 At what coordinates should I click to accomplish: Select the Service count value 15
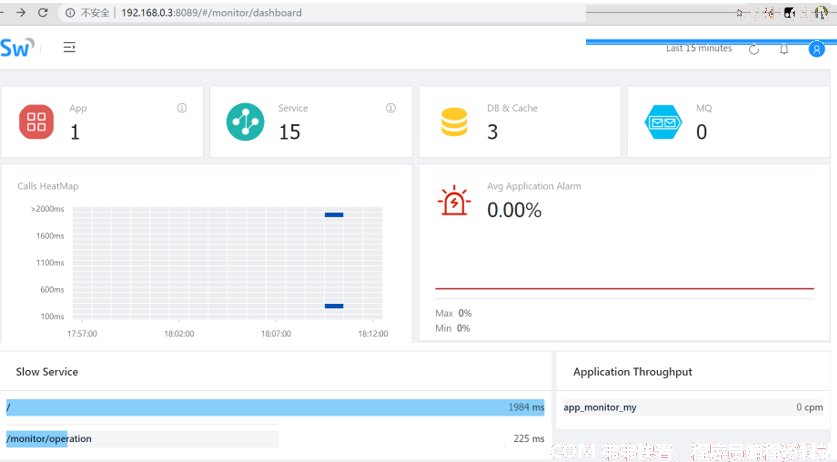(x=289, y=132)
